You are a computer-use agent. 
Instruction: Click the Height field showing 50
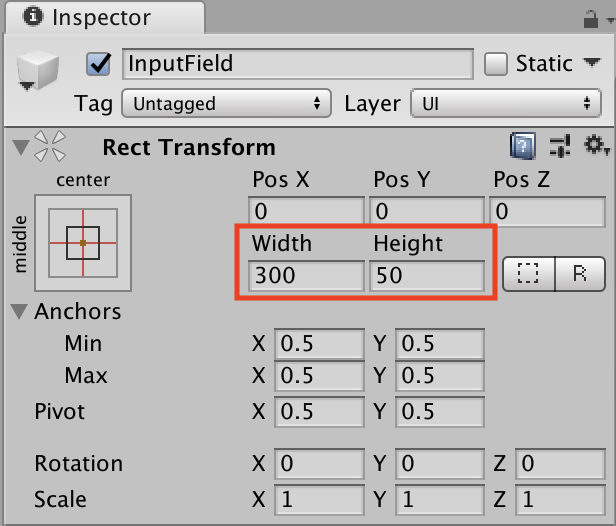point(427,275)
